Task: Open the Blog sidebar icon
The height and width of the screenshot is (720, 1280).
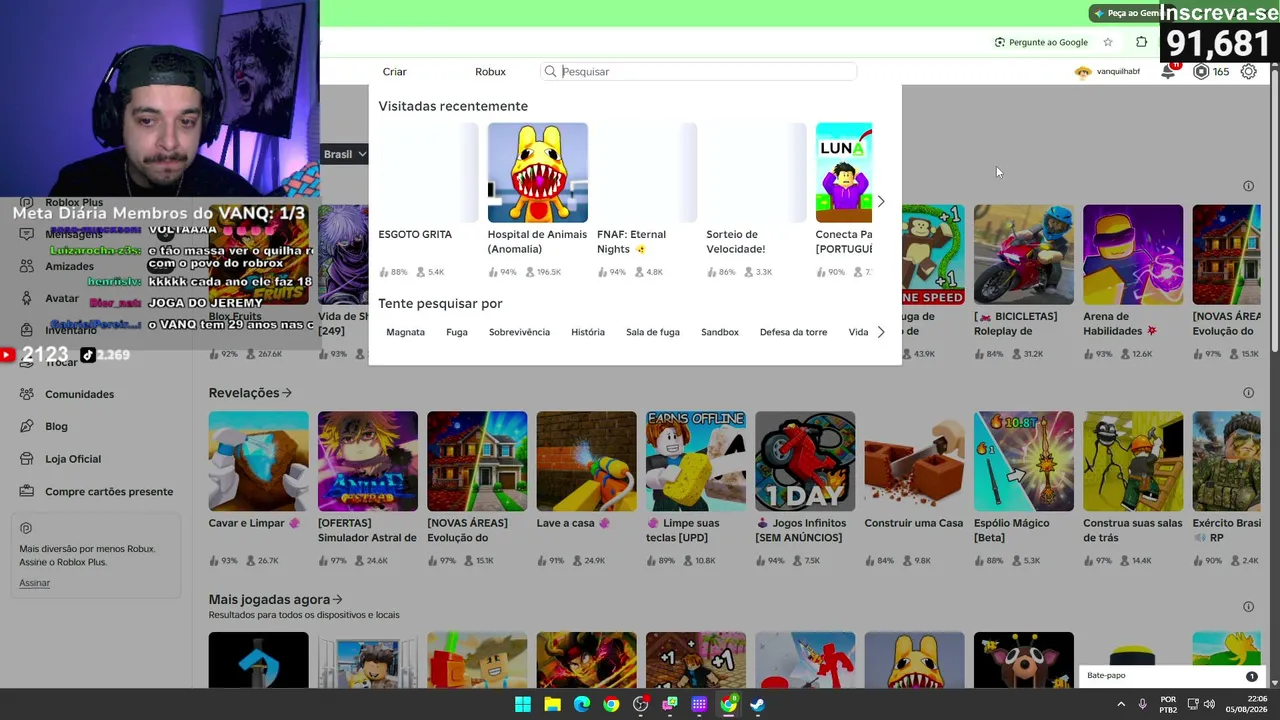Action: click(x=27, y=426)
